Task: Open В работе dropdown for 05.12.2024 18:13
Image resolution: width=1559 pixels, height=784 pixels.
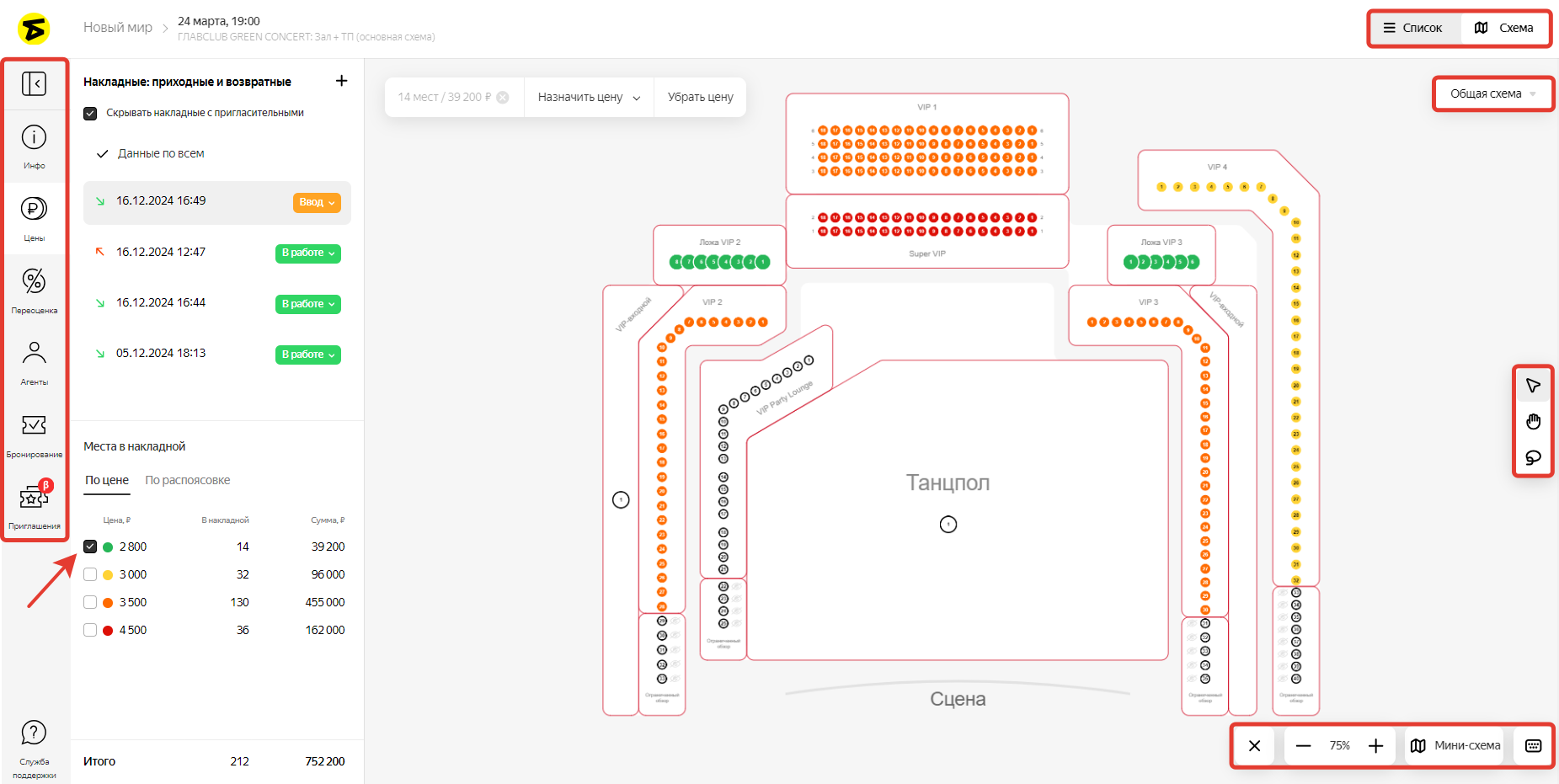Action: (307, 355)
